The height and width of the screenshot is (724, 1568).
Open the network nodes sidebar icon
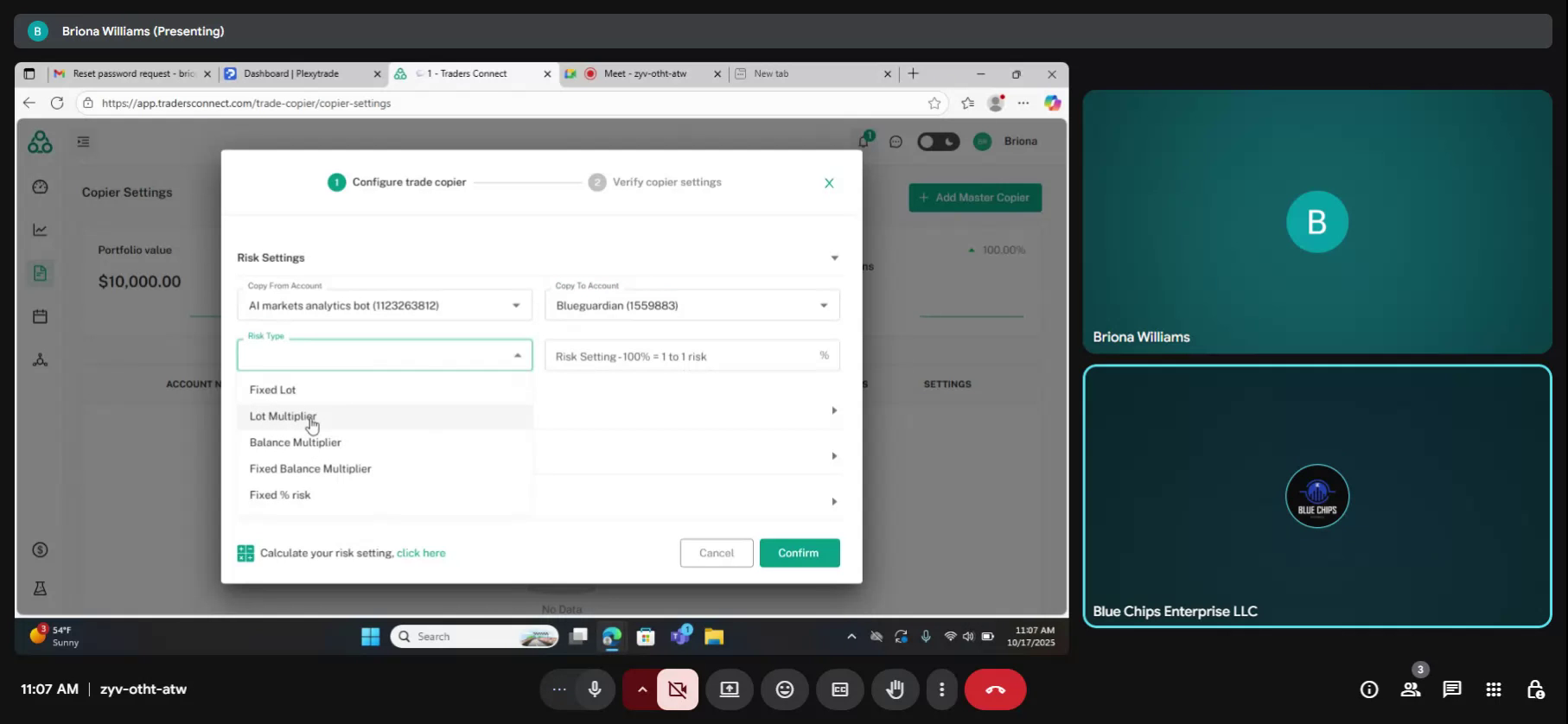(x=40, y=359)
